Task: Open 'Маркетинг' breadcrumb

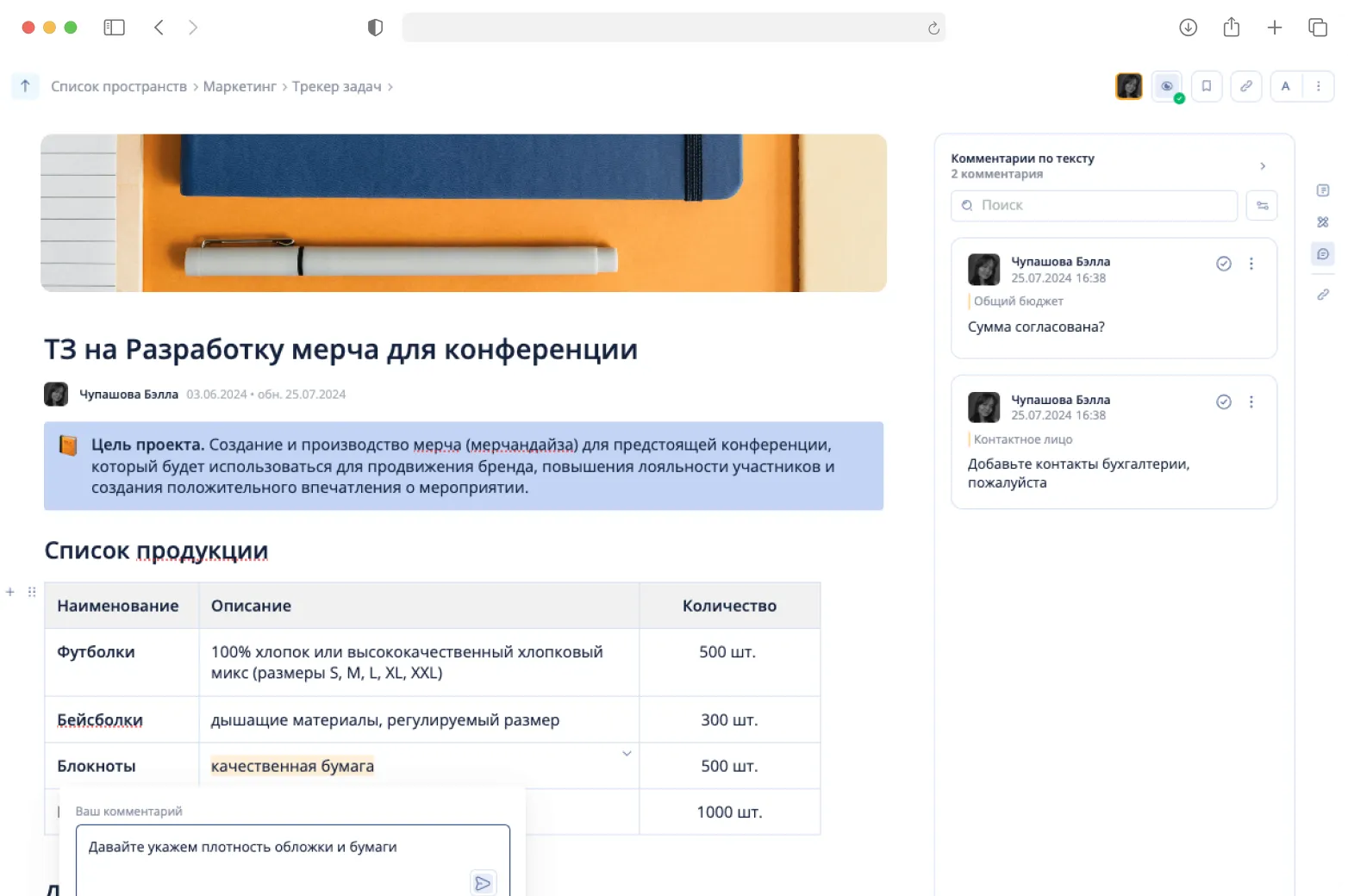Action: pos(240,87)
